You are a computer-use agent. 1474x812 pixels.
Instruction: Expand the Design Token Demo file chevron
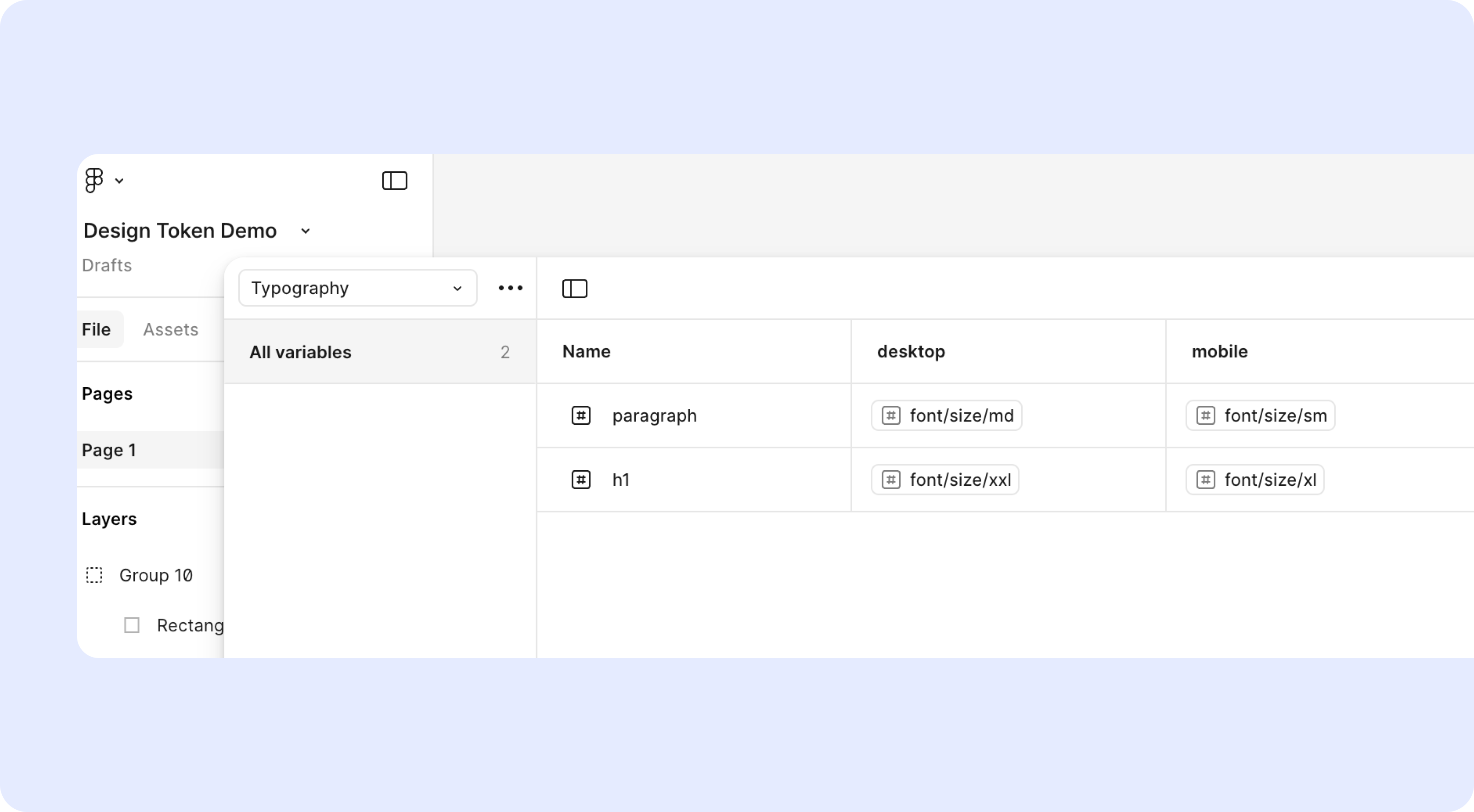tap(306, 231)
